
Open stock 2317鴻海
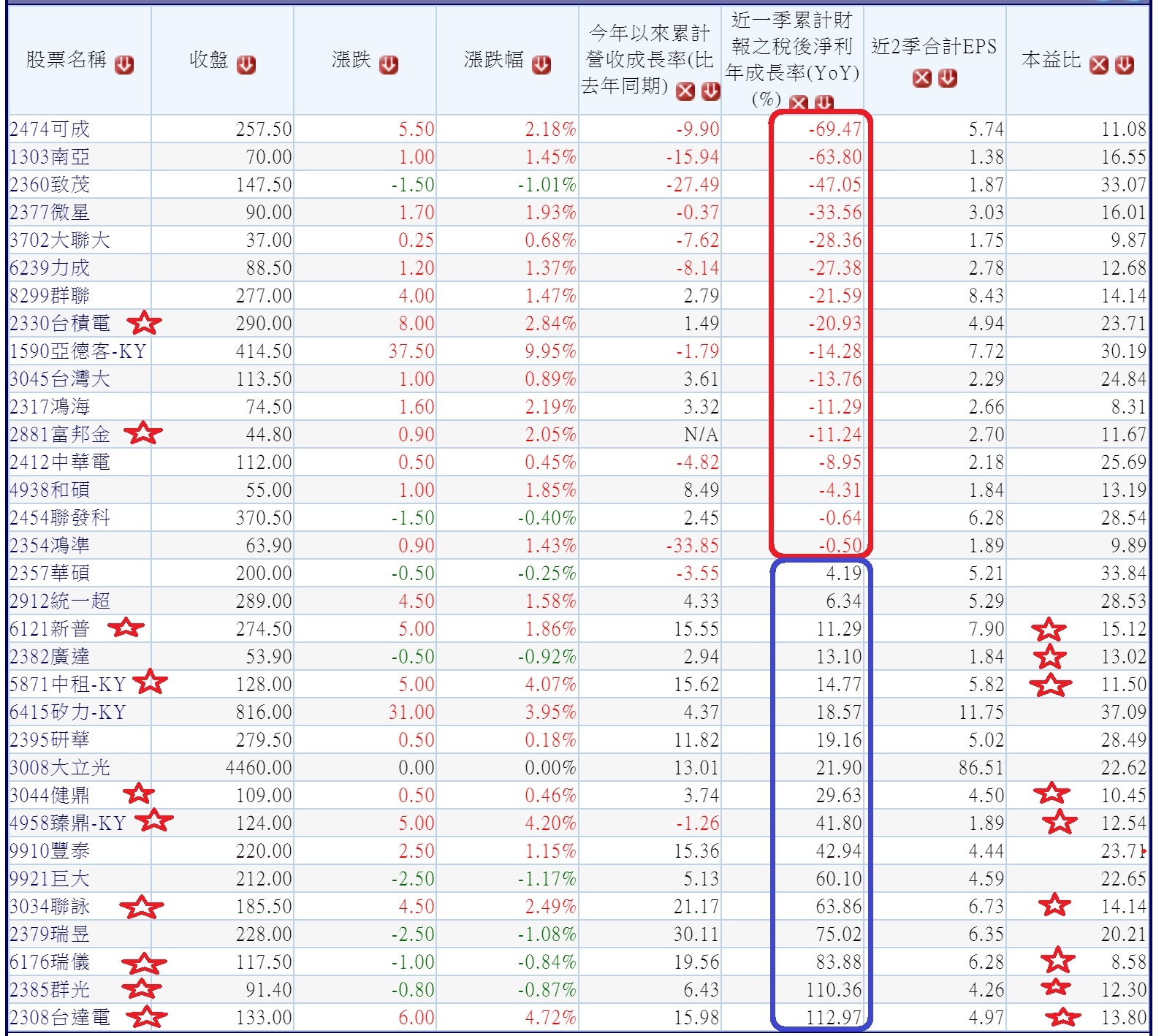click(50, 407)
